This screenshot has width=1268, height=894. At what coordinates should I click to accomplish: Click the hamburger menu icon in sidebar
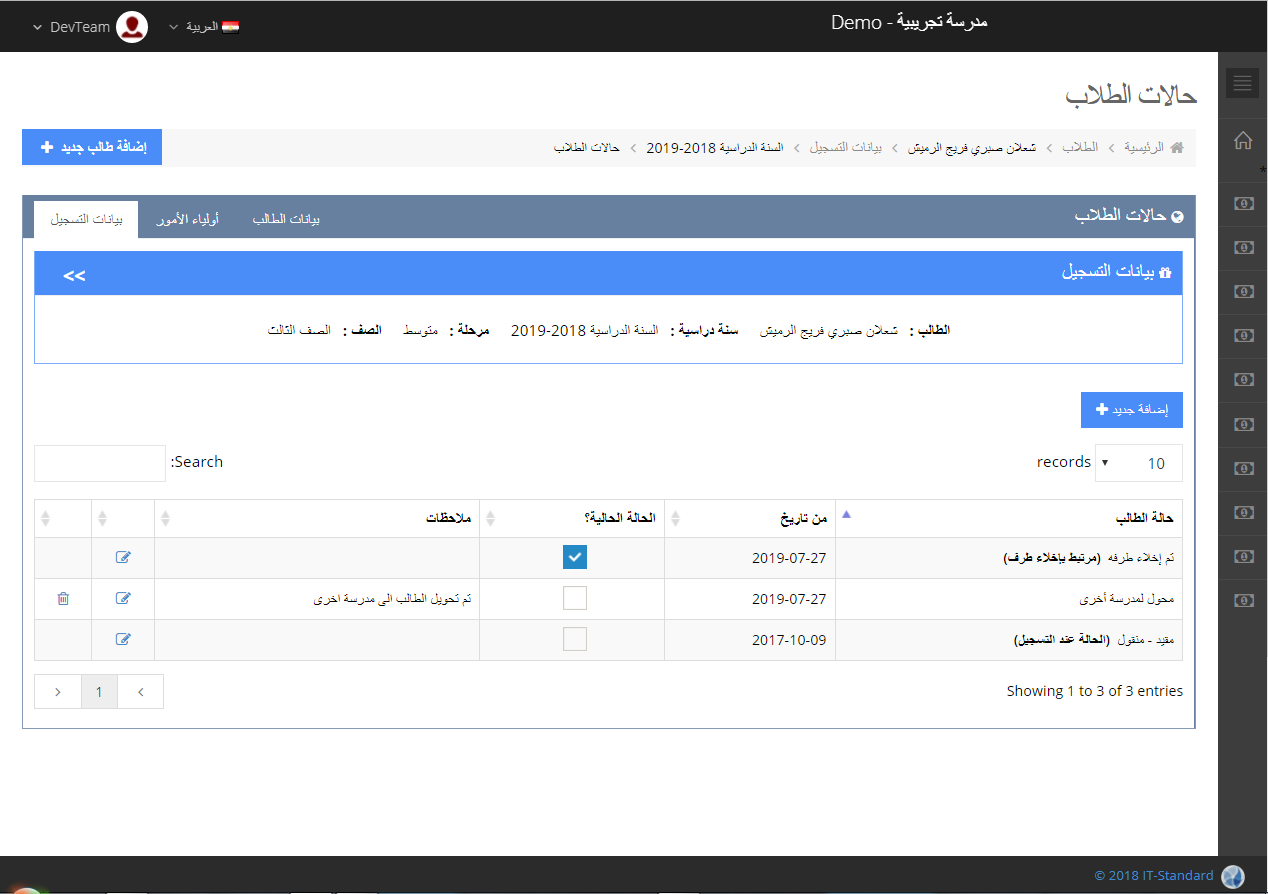[x=1243, y=83]
